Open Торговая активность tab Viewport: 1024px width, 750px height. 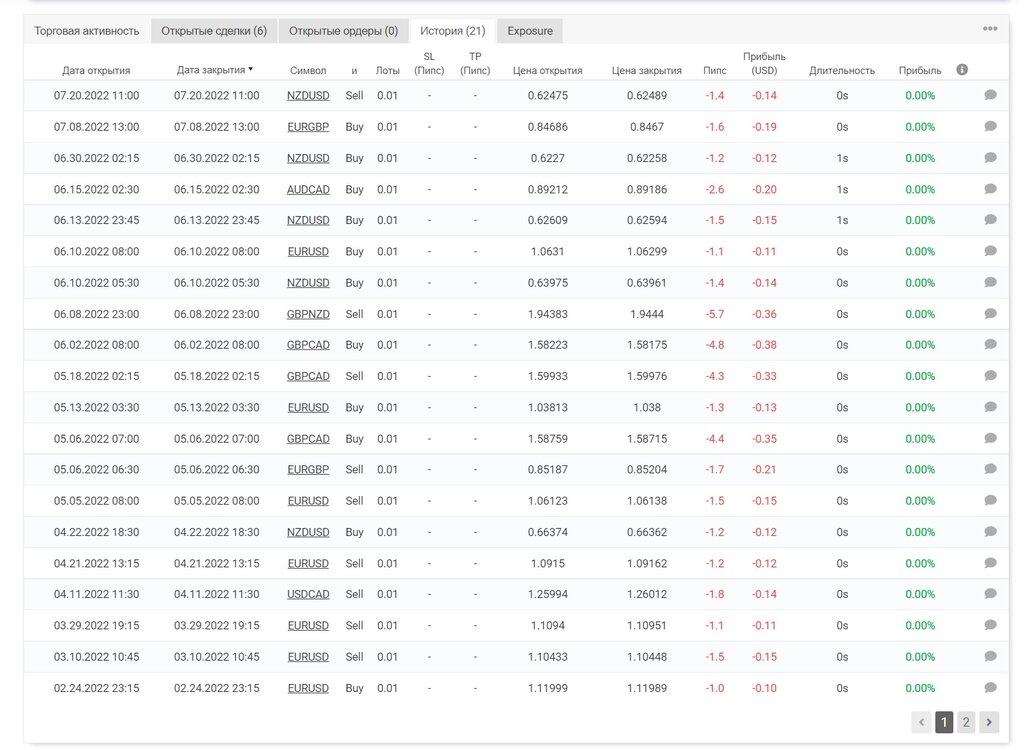87,31
